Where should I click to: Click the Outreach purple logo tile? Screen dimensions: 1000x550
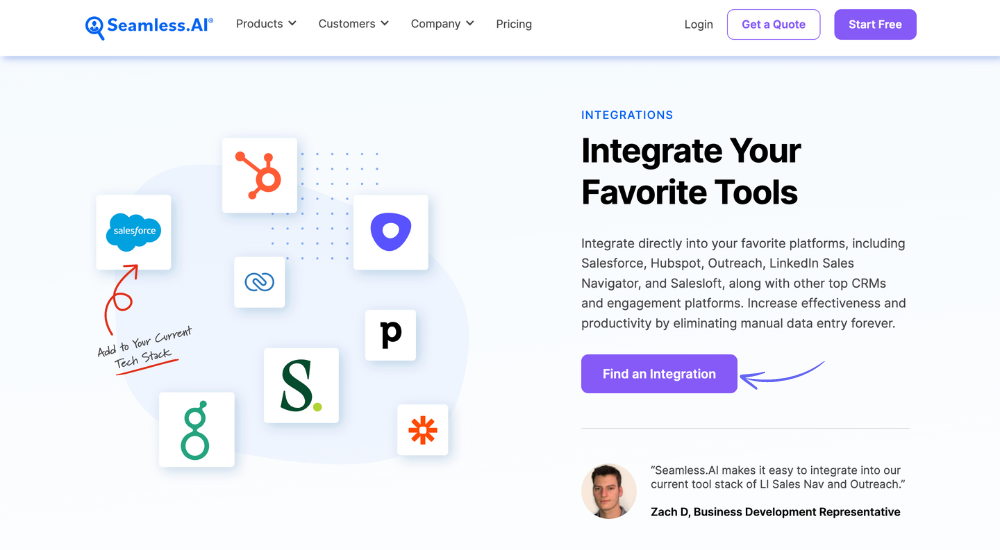pyautogui.click(x=391, y=232)
